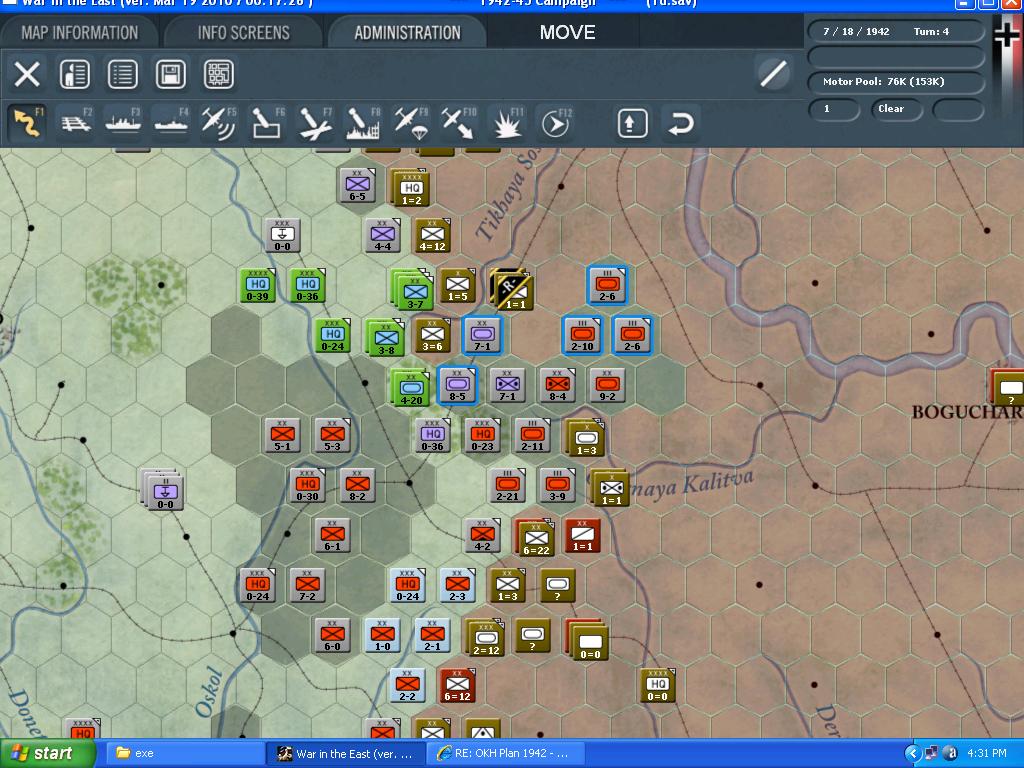Select the F6 bomb unit icon
The height and width of the screenshot is (768, 1024).
coord(267,123)
